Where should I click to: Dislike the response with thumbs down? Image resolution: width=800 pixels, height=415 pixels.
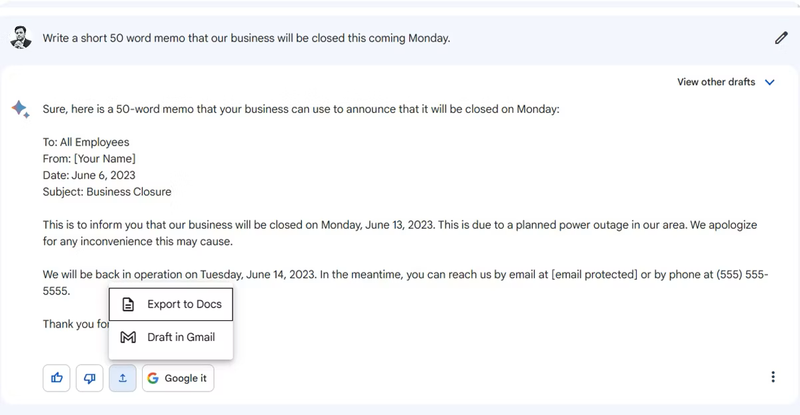click(90, 378)
